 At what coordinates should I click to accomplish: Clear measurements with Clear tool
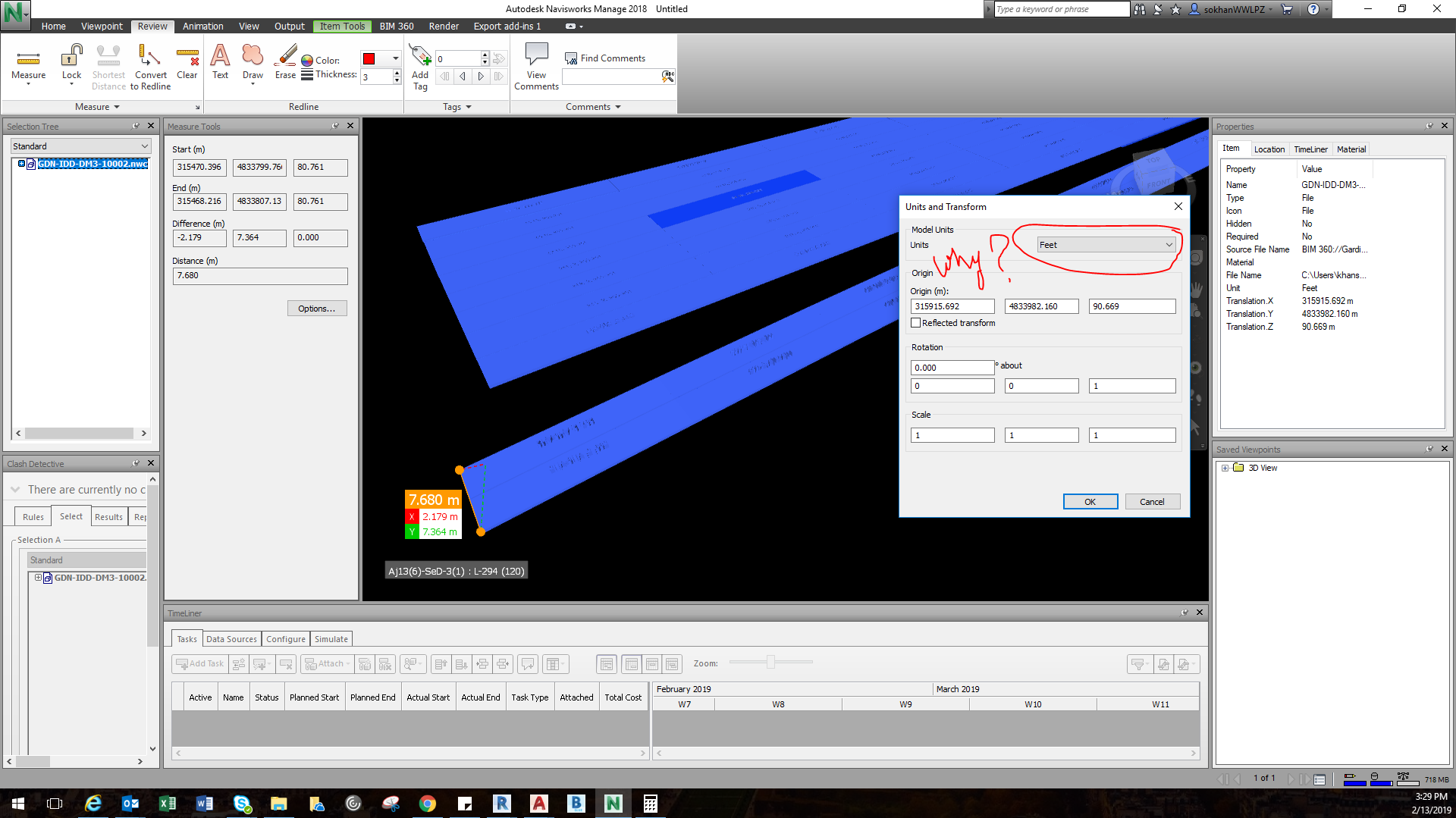[x=187, y=63]
